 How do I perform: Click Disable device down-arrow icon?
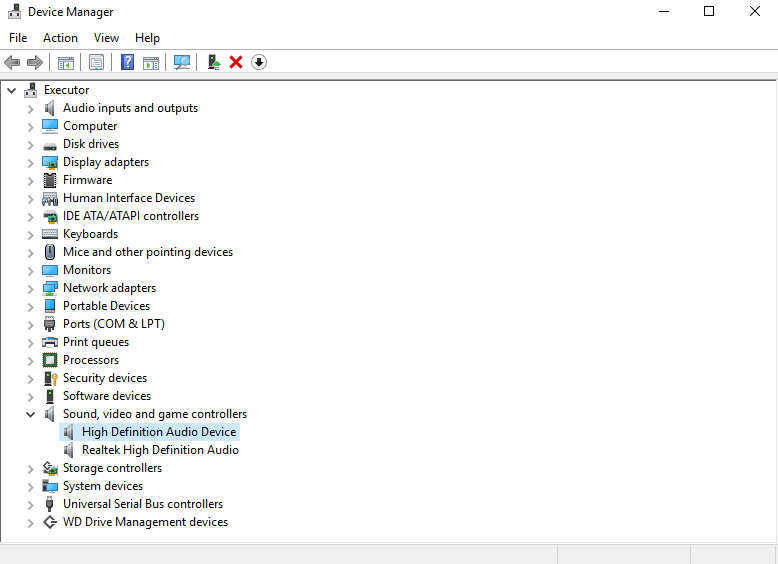259,63
